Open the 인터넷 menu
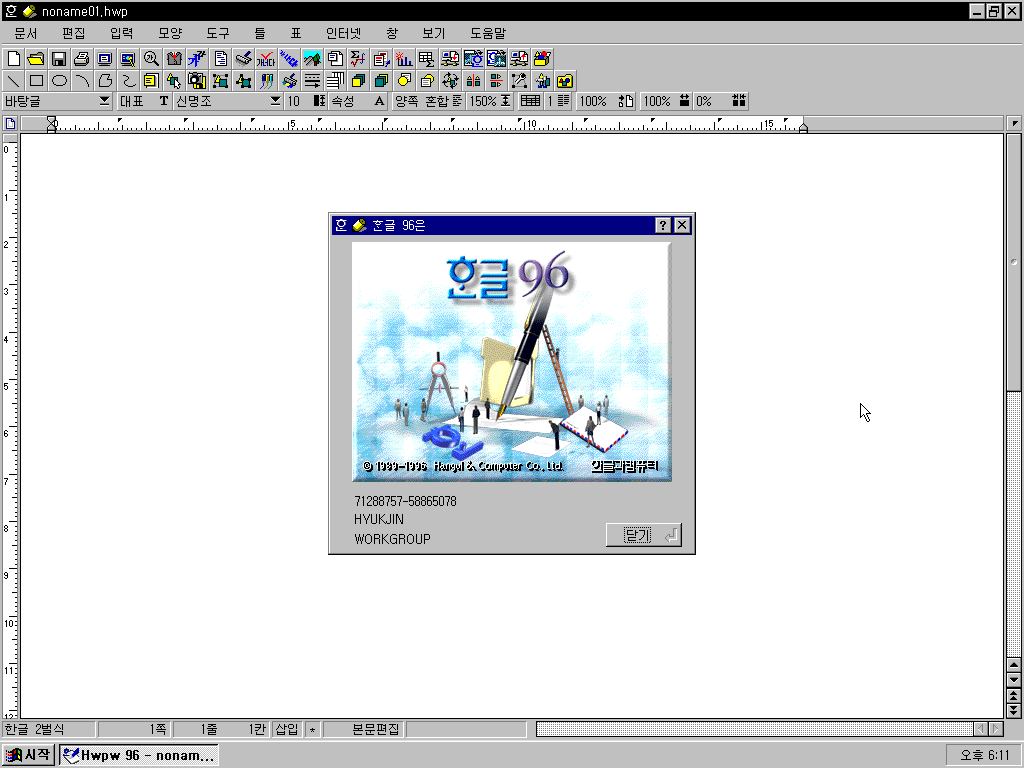1024x768 pixels. pos(344,33)
